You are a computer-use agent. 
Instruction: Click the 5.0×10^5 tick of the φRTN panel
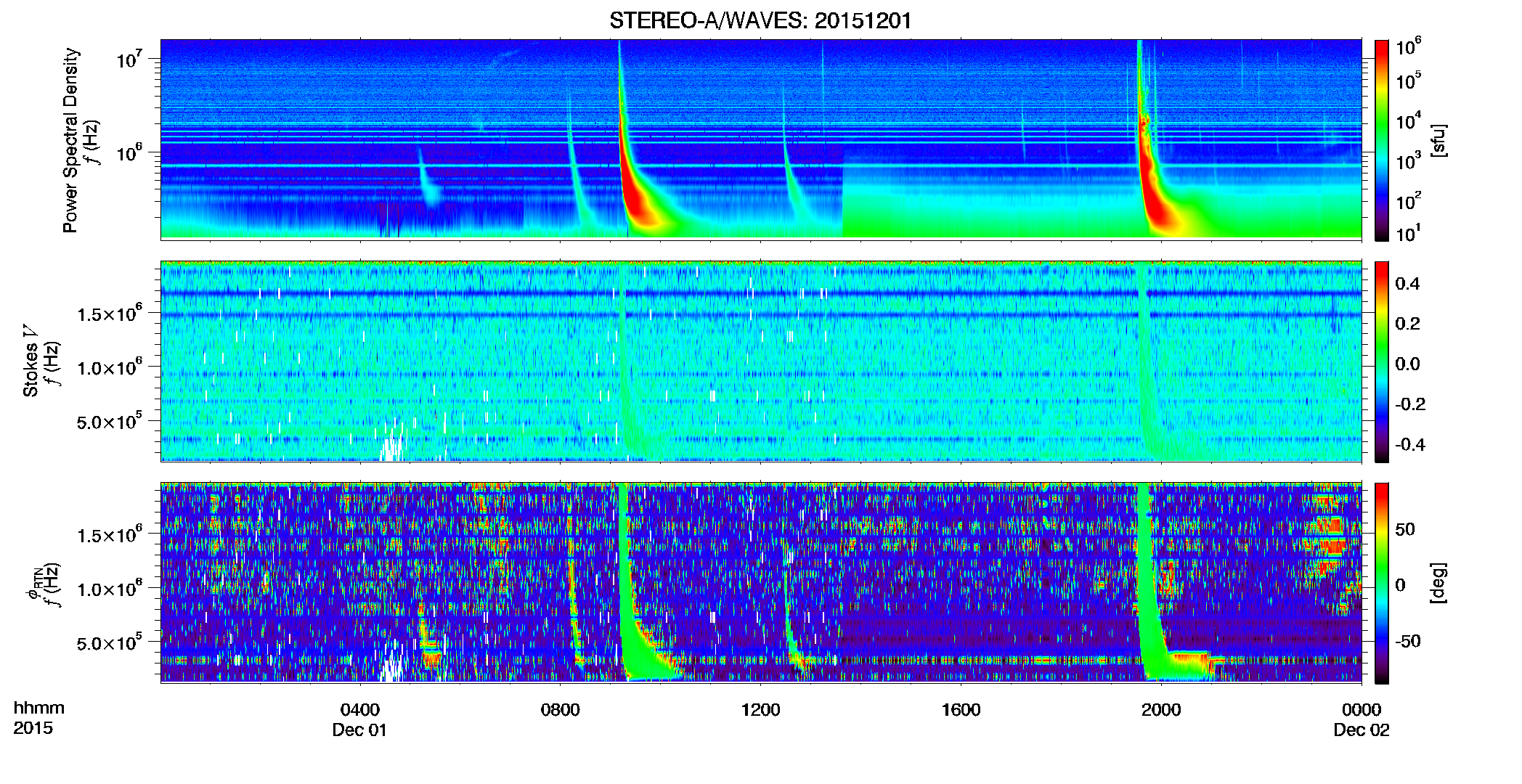pos(110,642)
